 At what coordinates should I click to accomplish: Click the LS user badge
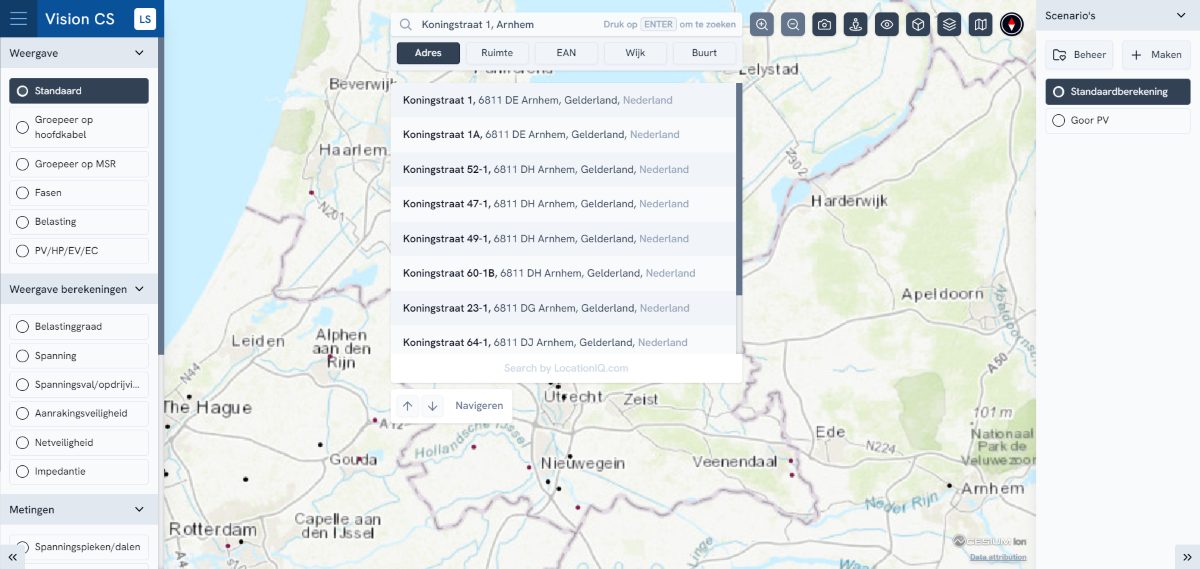pos(145,19)
